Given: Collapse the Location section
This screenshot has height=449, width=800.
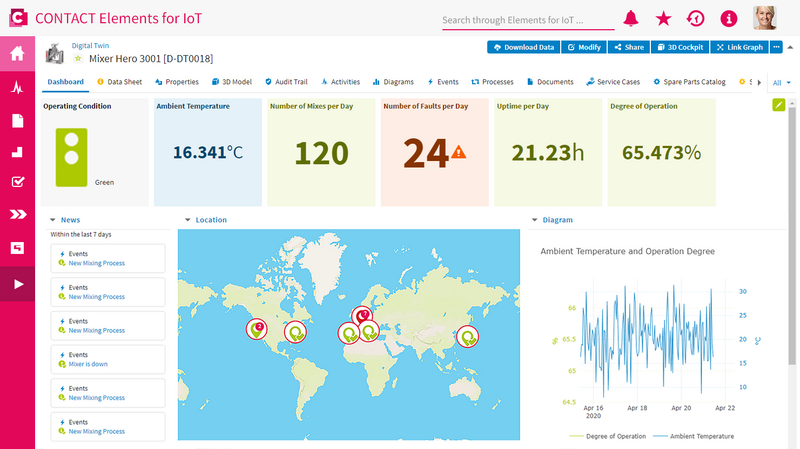Looking at the screenshot, I should pos(187,220).
